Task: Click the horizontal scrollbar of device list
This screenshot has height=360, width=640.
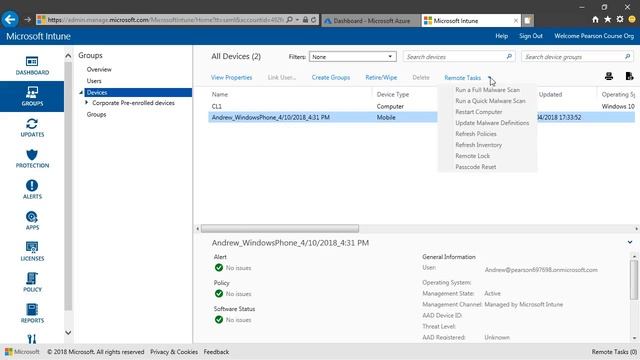Action: pyautogui.click(x=280, y=229)
